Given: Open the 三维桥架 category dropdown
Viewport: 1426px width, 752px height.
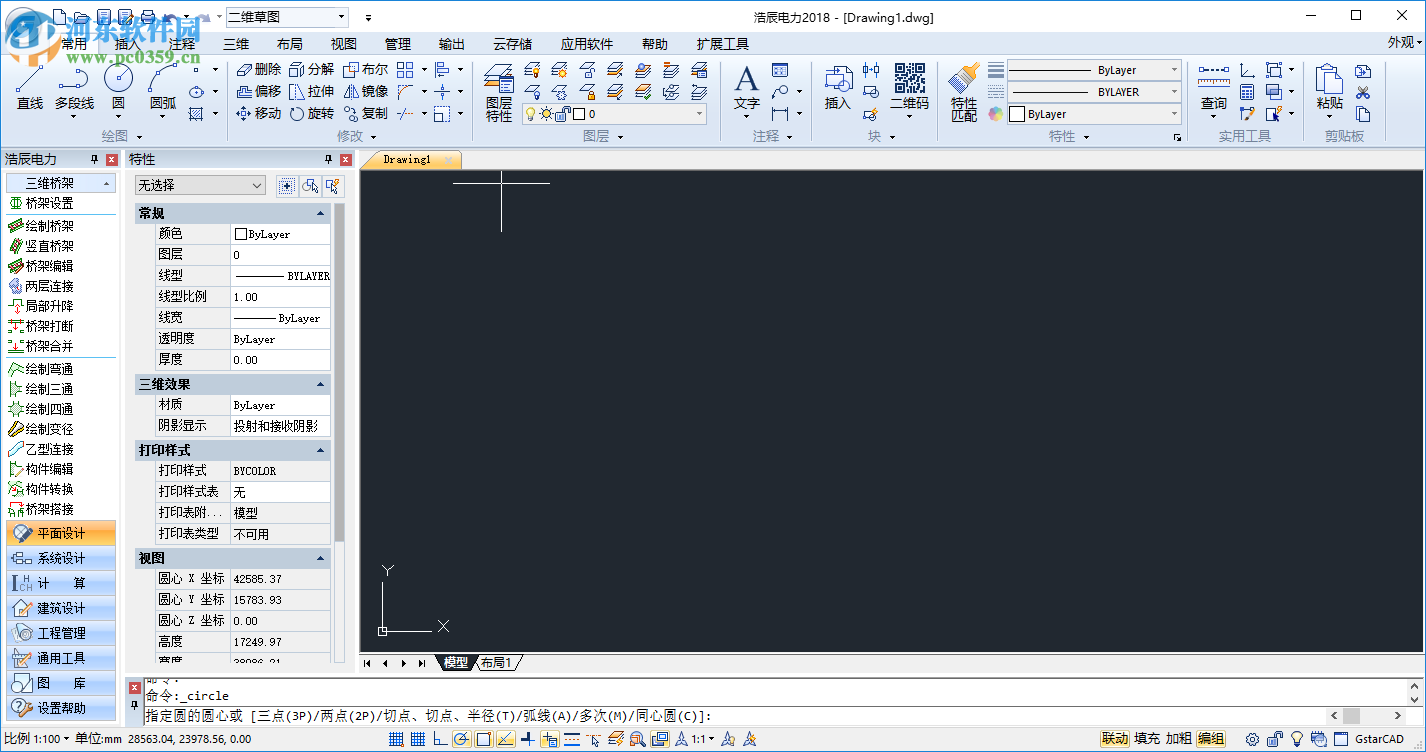Looking at the screenshot, I should [61, 183].
